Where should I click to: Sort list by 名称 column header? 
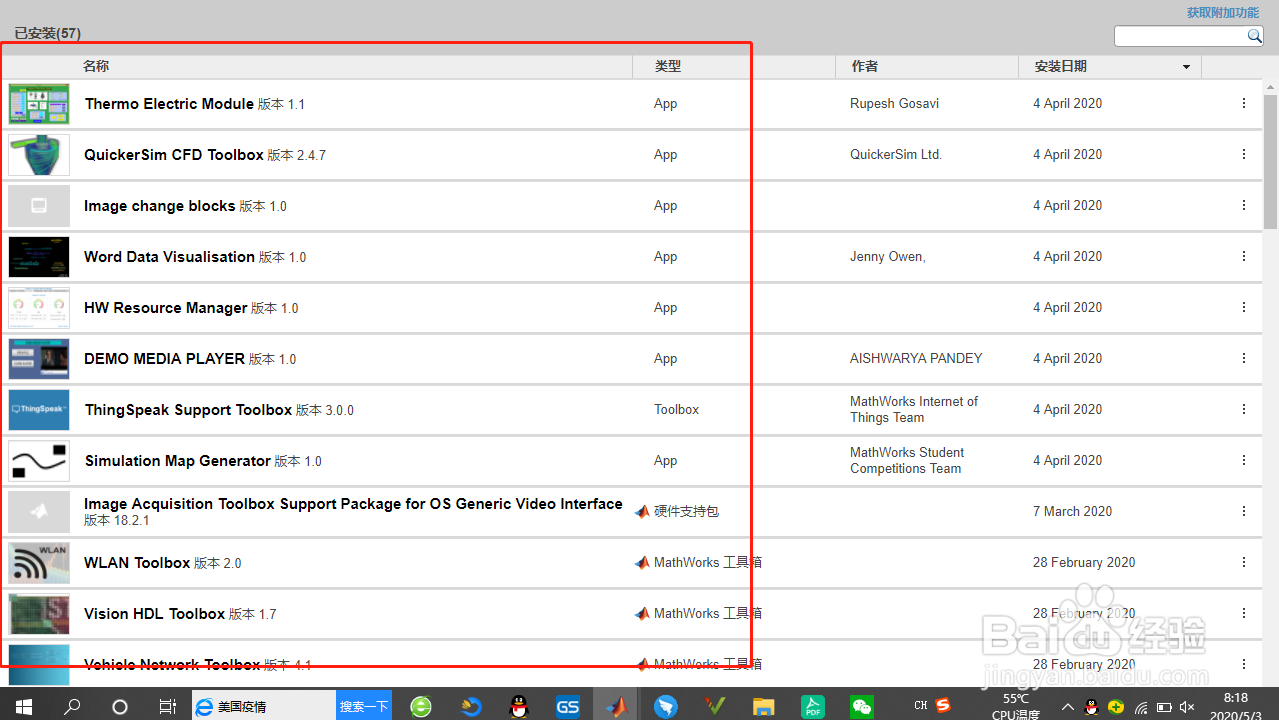[96, 66]
